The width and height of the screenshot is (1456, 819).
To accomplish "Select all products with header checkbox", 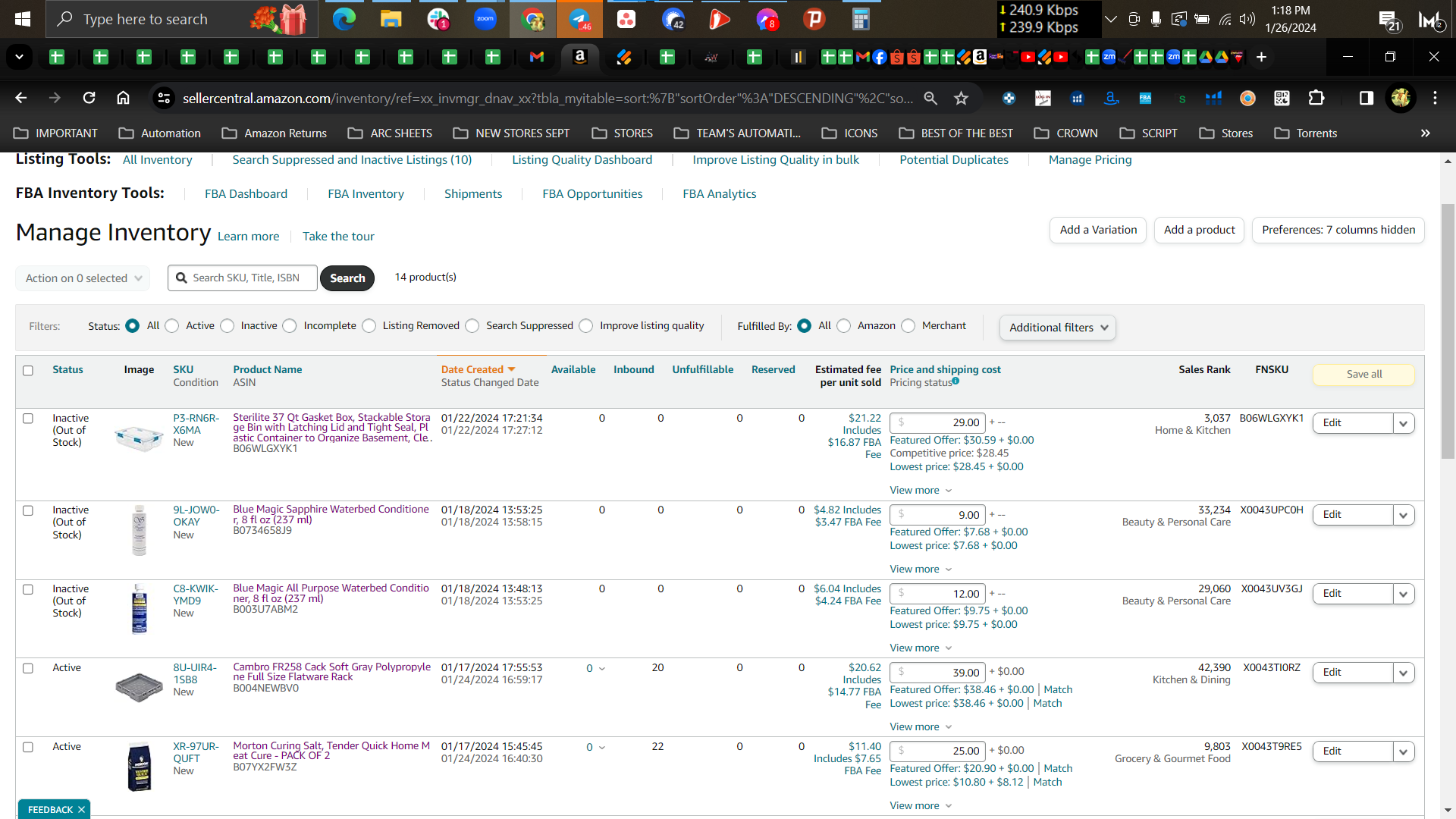I will (28, 371).
